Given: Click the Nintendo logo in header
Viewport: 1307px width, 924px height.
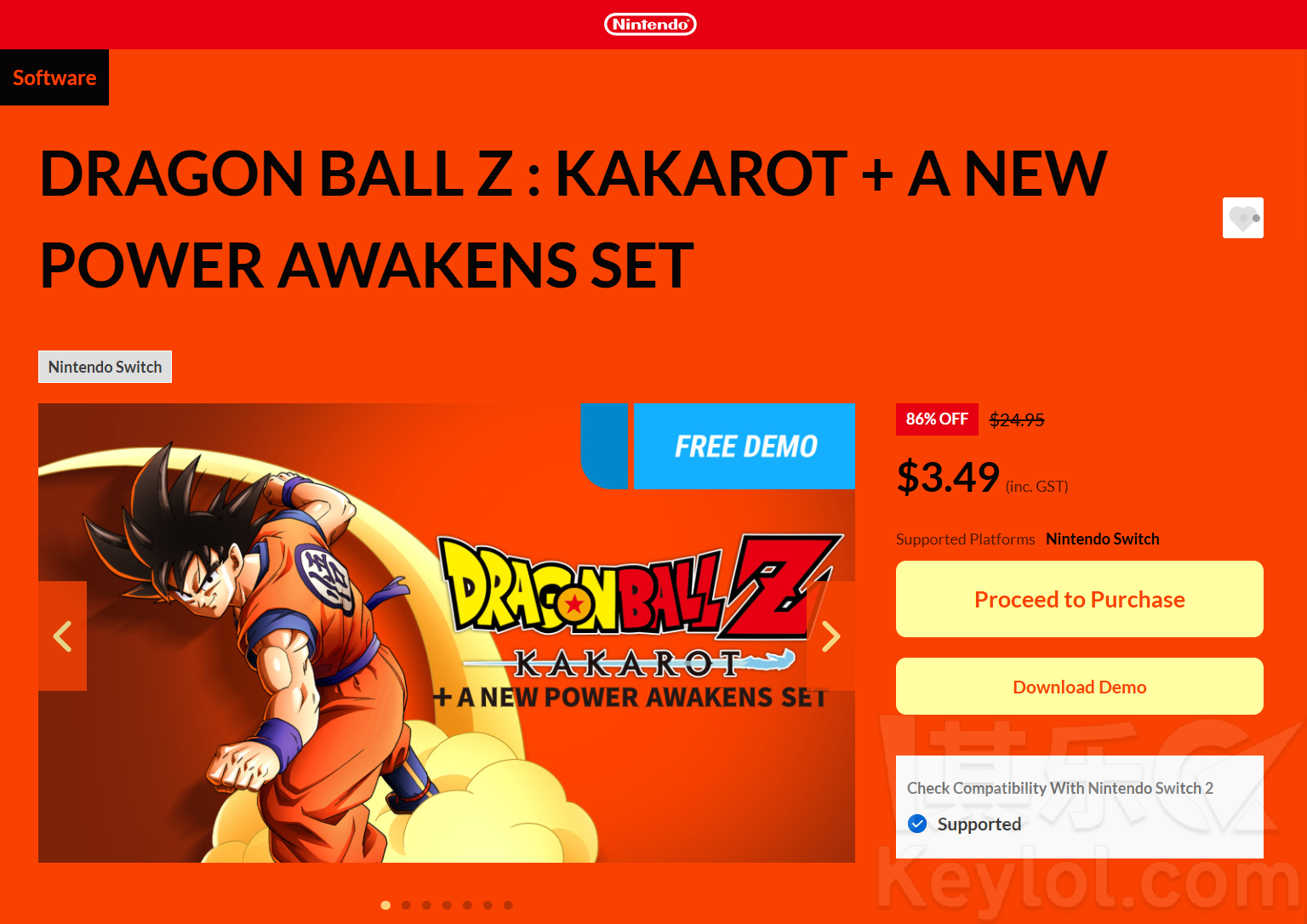Looking at the screenshot, I should (x=650, y=25).
